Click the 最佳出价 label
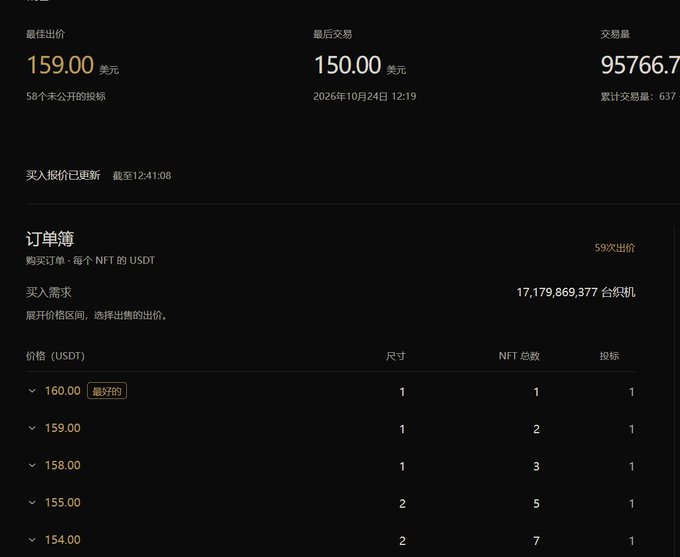This screenshot has height=557, width=680. [46, 34]
